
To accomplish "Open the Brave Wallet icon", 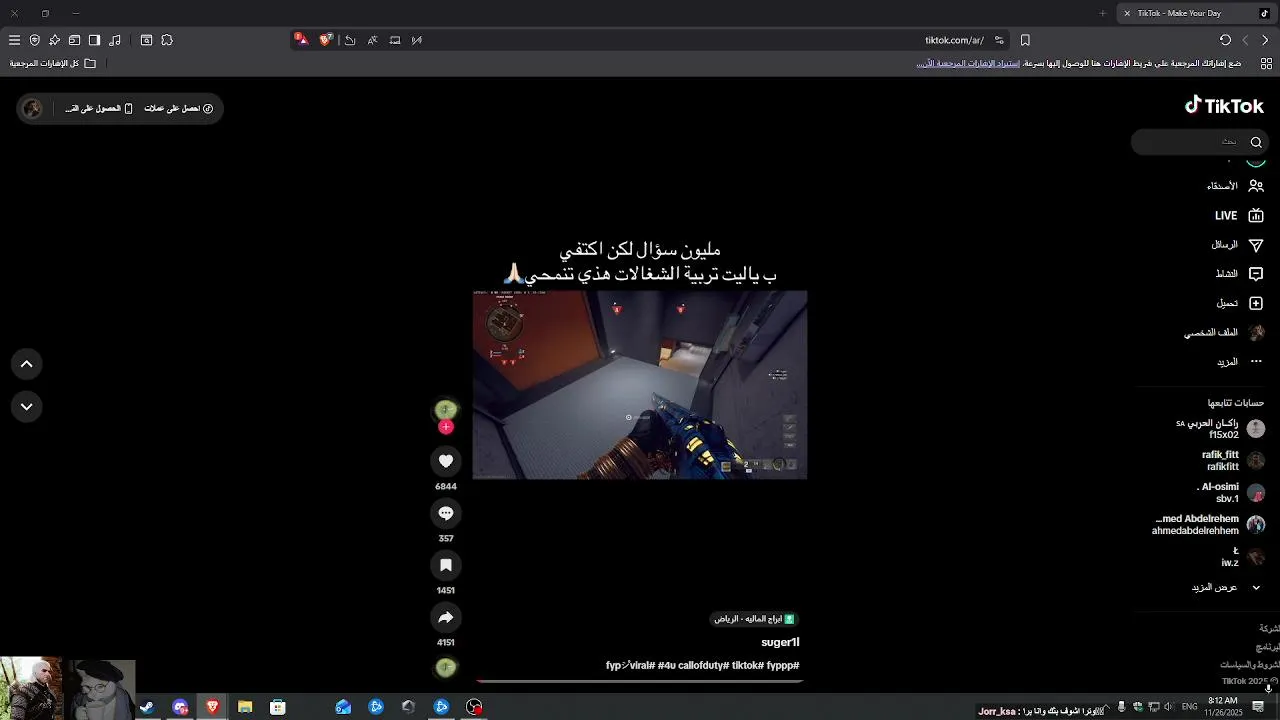I will [74, 40].
